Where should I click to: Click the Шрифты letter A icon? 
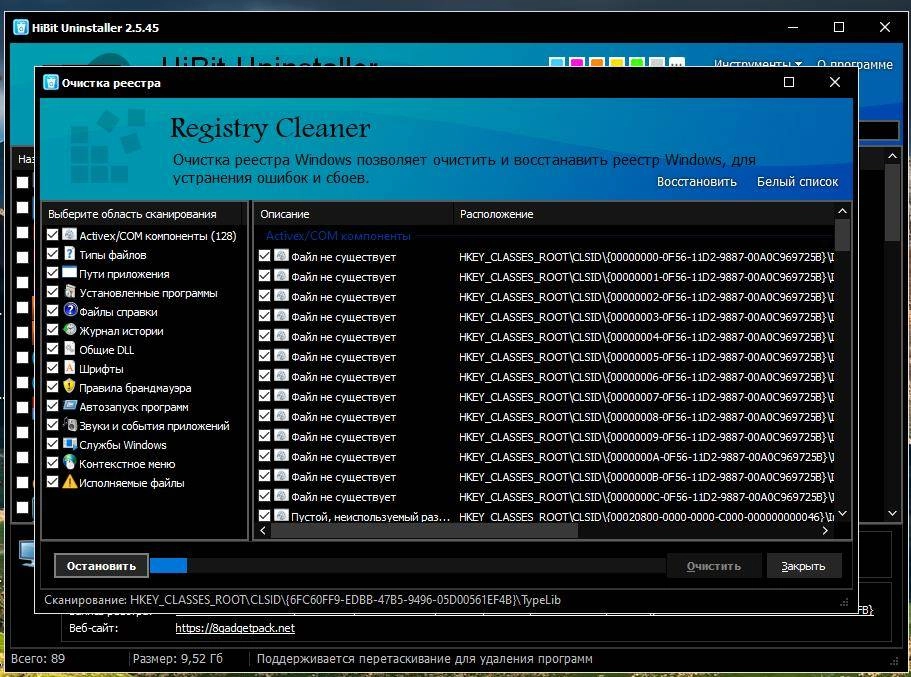coord(70,367)
